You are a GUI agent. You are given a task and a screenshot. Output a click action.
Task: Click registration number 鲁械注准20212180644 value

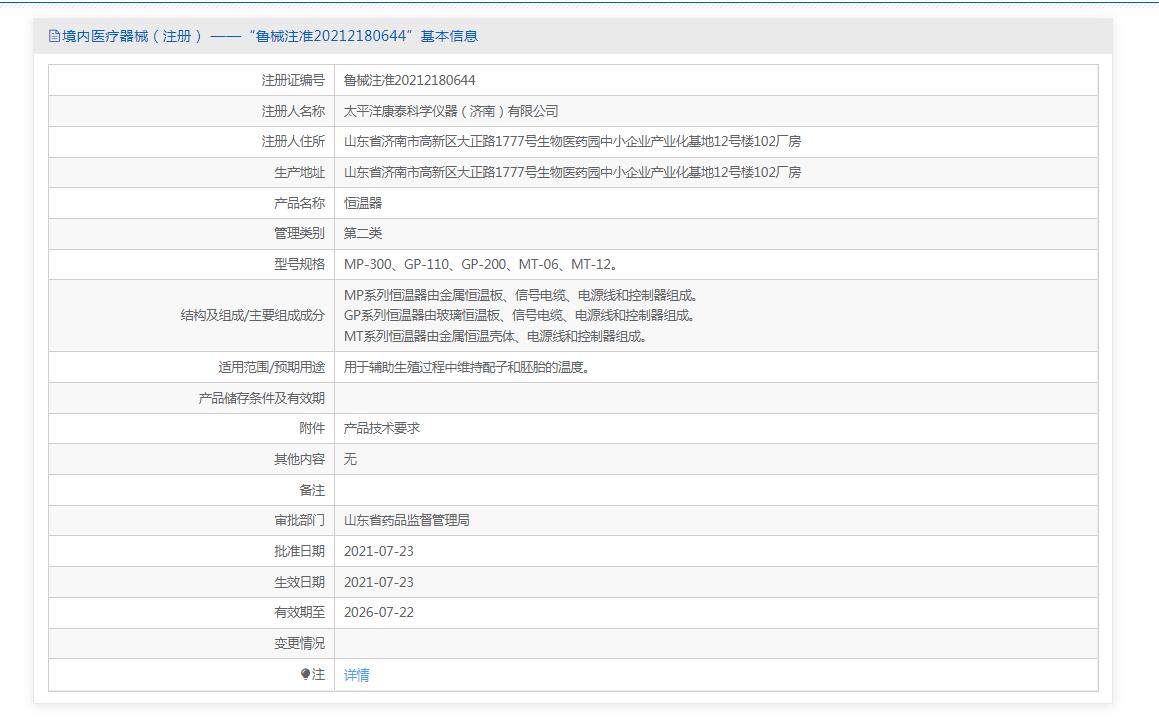tap(409, 80)
